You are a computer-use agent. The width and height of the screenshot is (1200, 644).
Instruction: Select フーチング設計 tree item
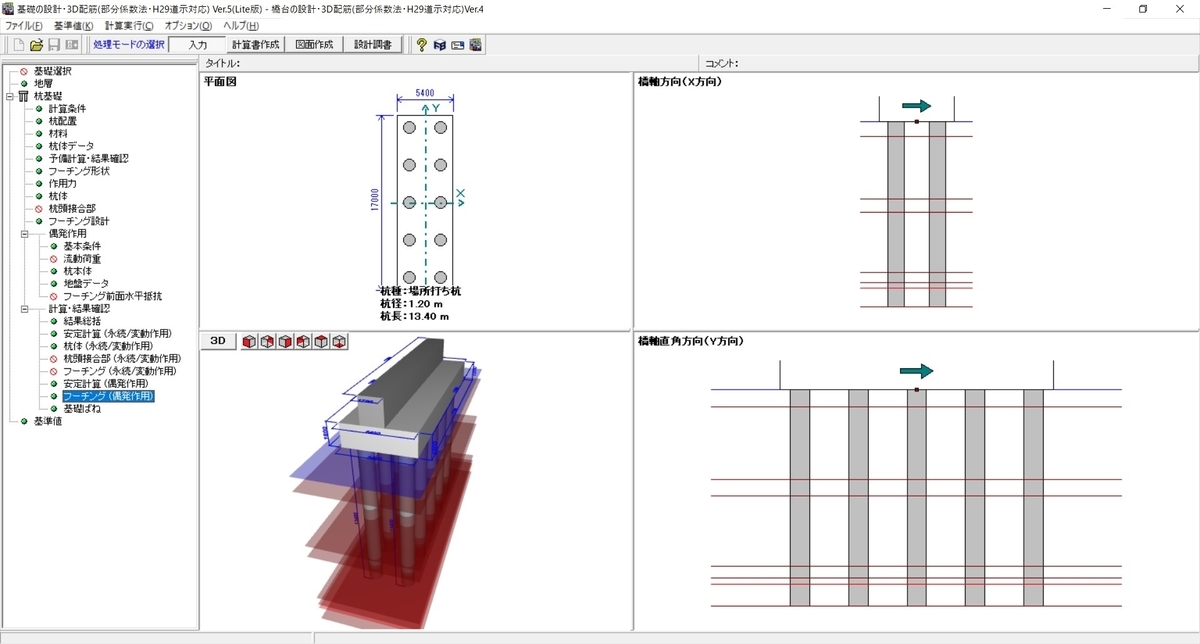click(79, 221)
